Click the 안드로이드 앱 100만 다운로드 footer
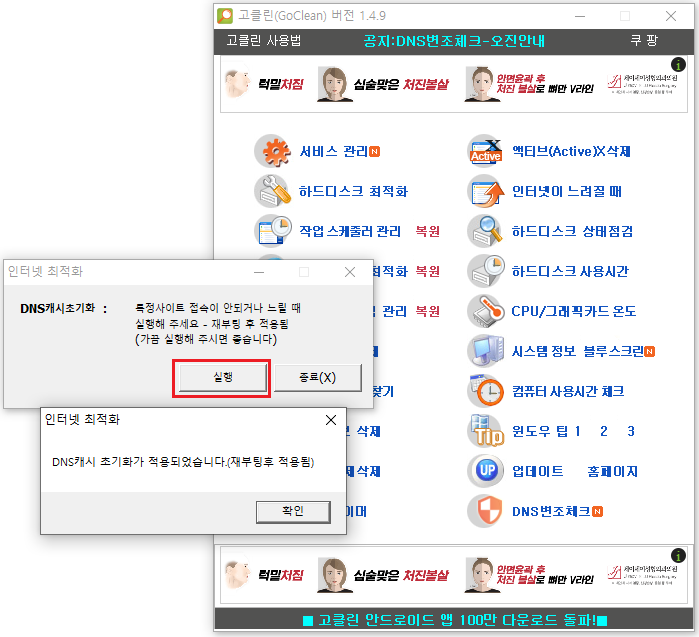 point(455,620)
